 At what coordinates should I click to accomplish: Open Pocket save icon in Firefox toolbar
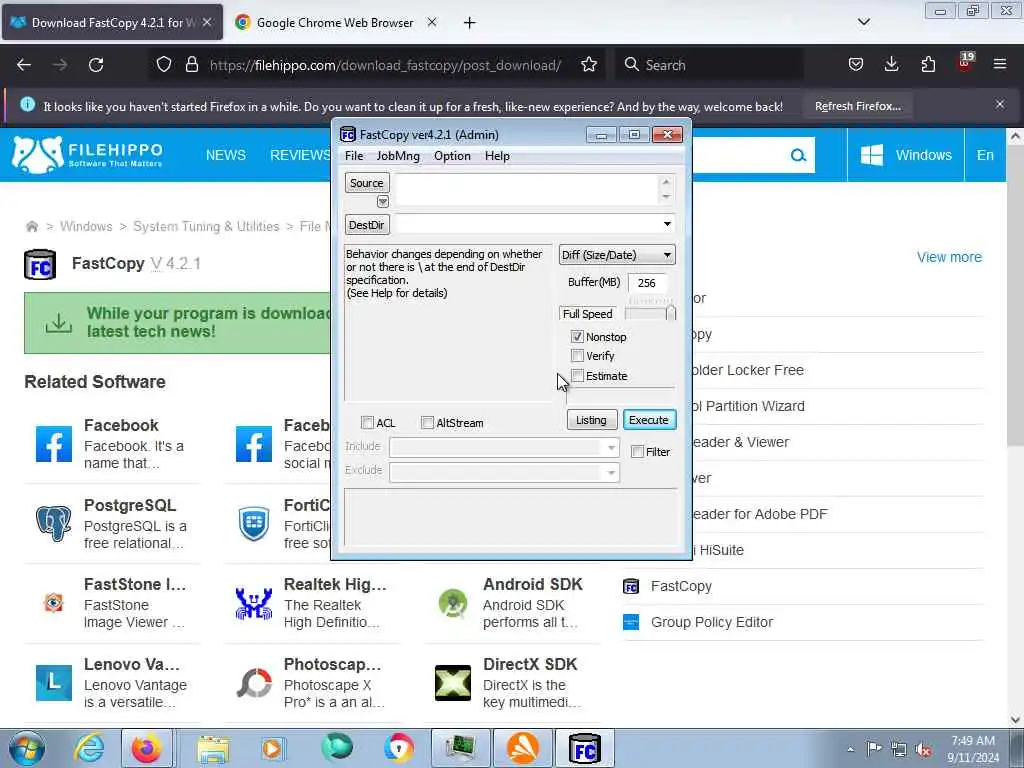tap(856, 65)
